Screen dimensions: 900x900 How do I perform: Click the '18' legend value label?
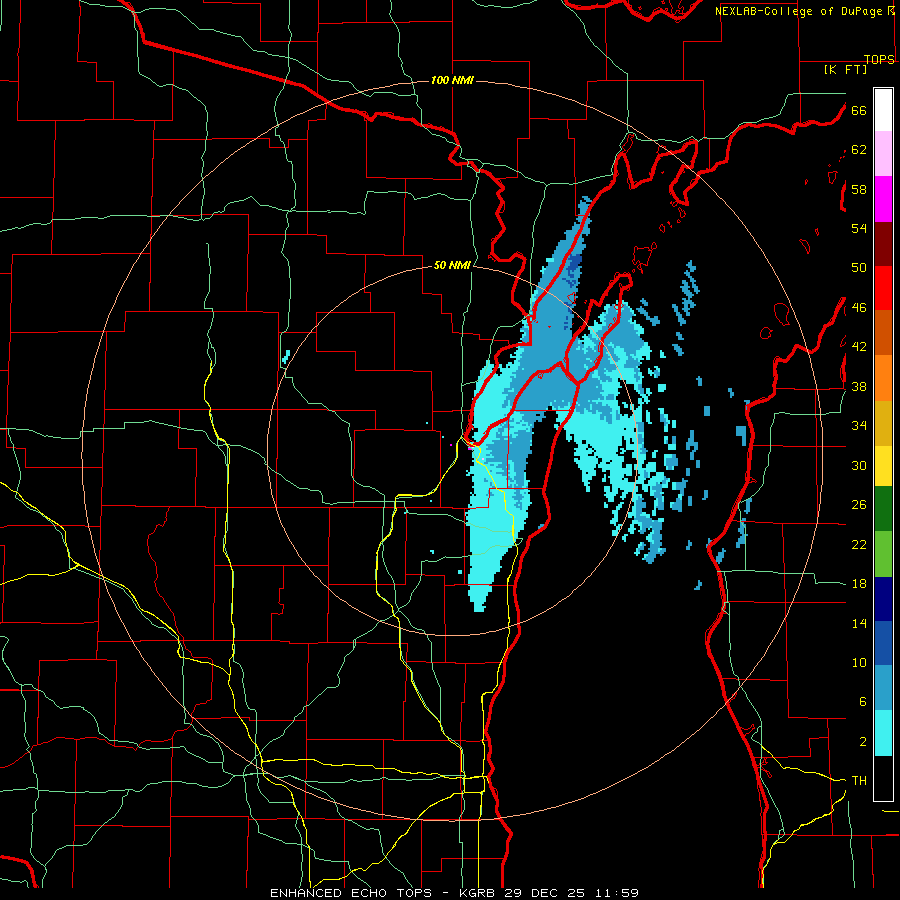859,584
